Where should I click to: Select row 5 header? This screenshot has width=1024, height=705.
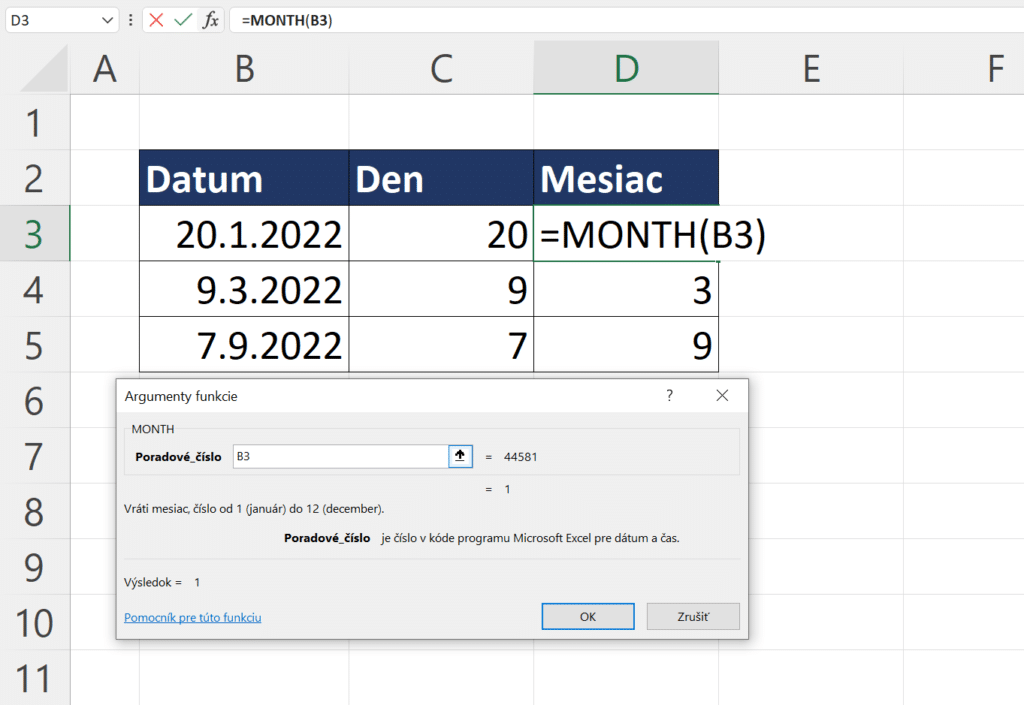click(x=34, y=345)
